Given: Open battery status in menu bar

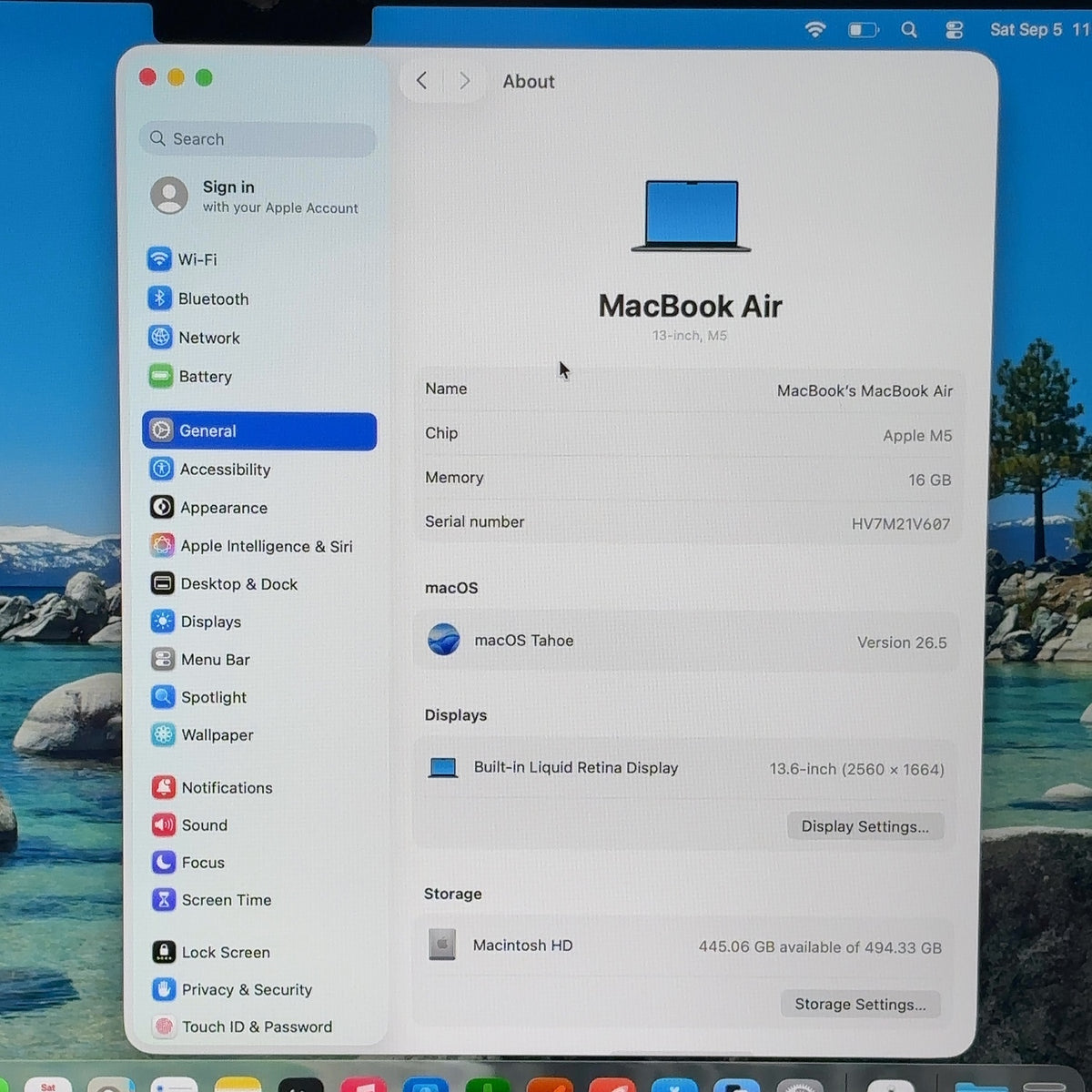Looking at the screenshot, I should click(864, 30).
